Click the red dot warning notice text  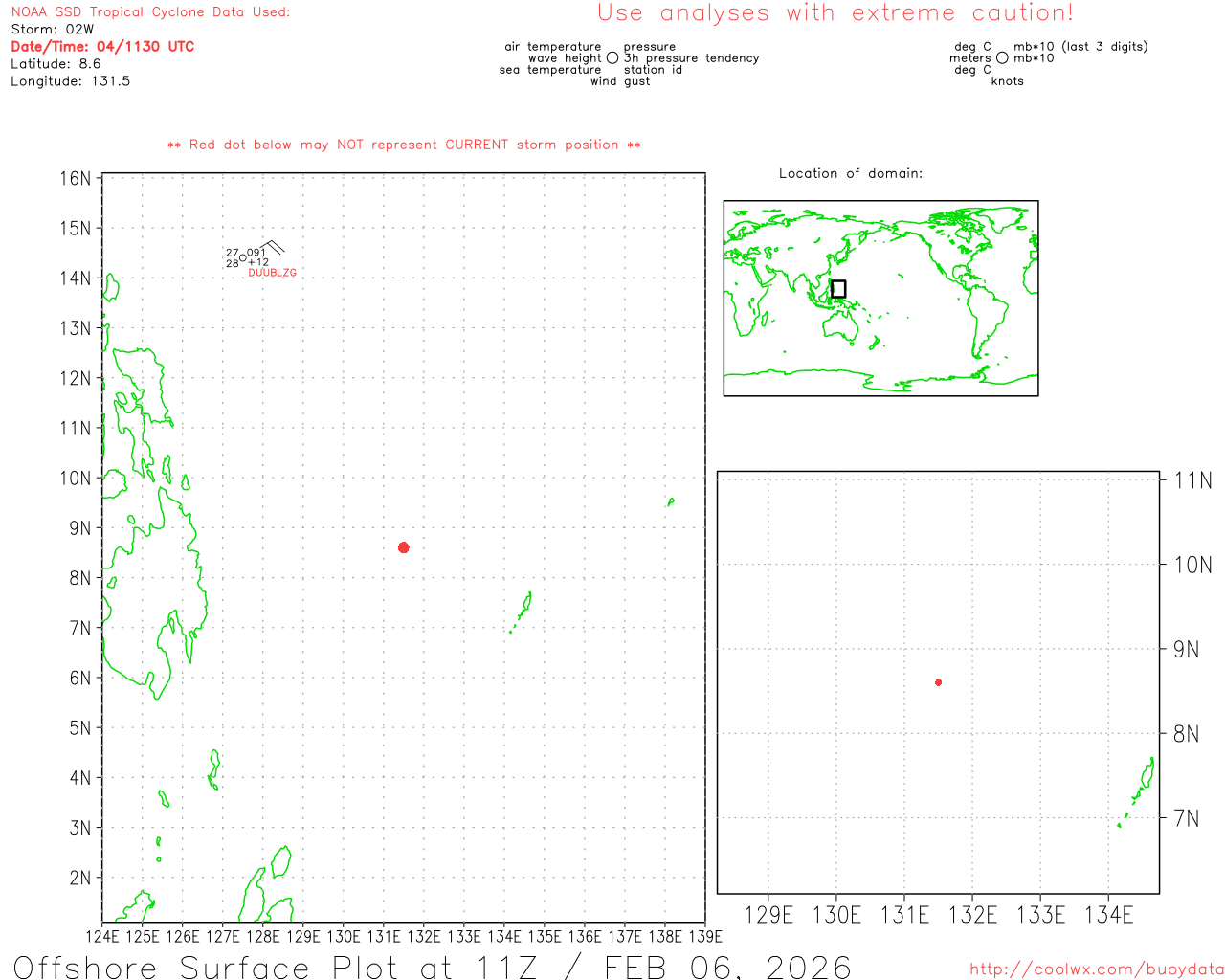coord(404,145)
